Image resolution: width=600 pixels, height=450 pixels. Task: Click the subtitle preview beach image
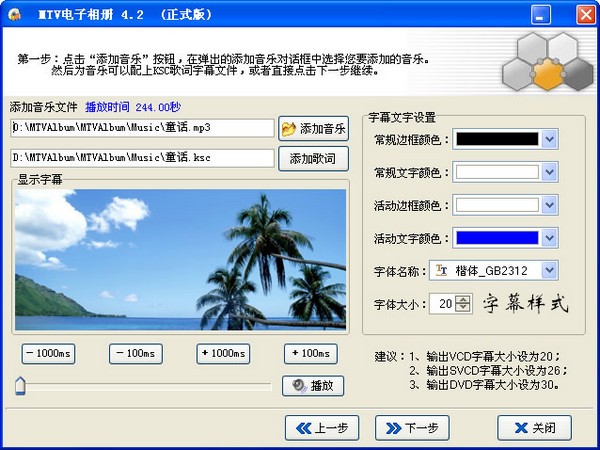point(180,259)
